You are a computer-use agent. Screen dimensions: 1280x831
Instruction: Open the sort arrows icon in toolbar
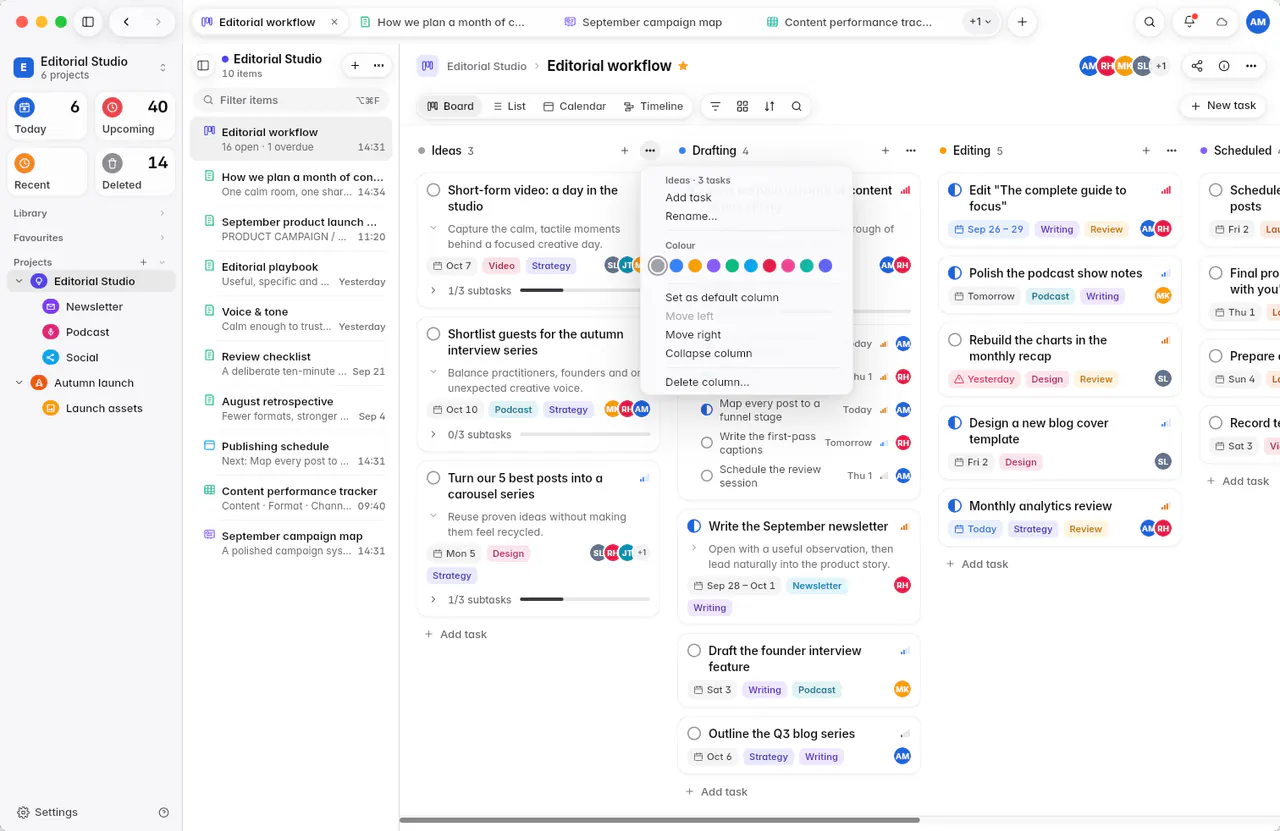[769, 106]
